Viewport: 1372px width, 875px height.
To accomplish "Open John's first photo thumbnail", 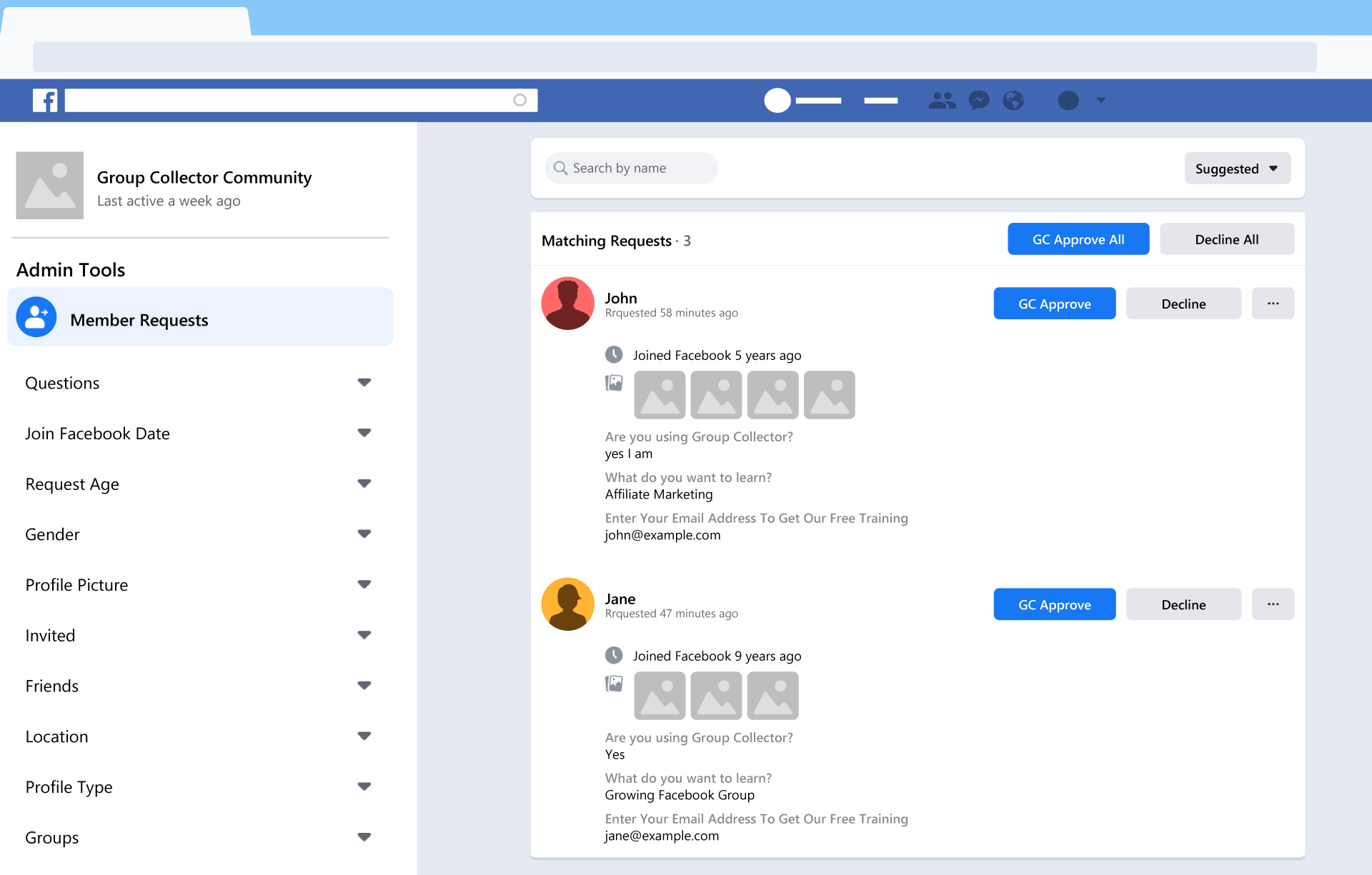I will pyautogui.click(x=660, y=395).
